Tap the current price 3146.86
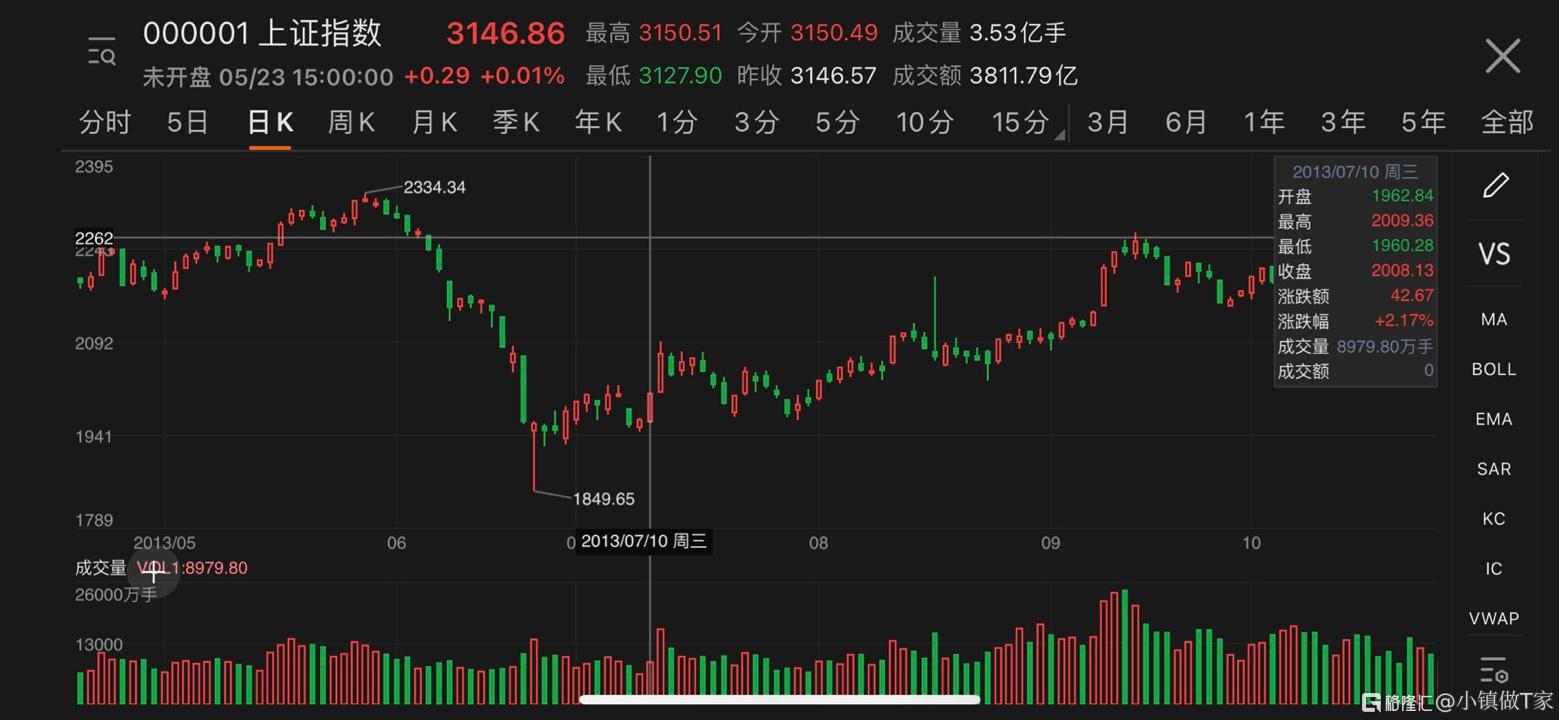This screenshot has width=1559, height=720. tap(506, 34)
